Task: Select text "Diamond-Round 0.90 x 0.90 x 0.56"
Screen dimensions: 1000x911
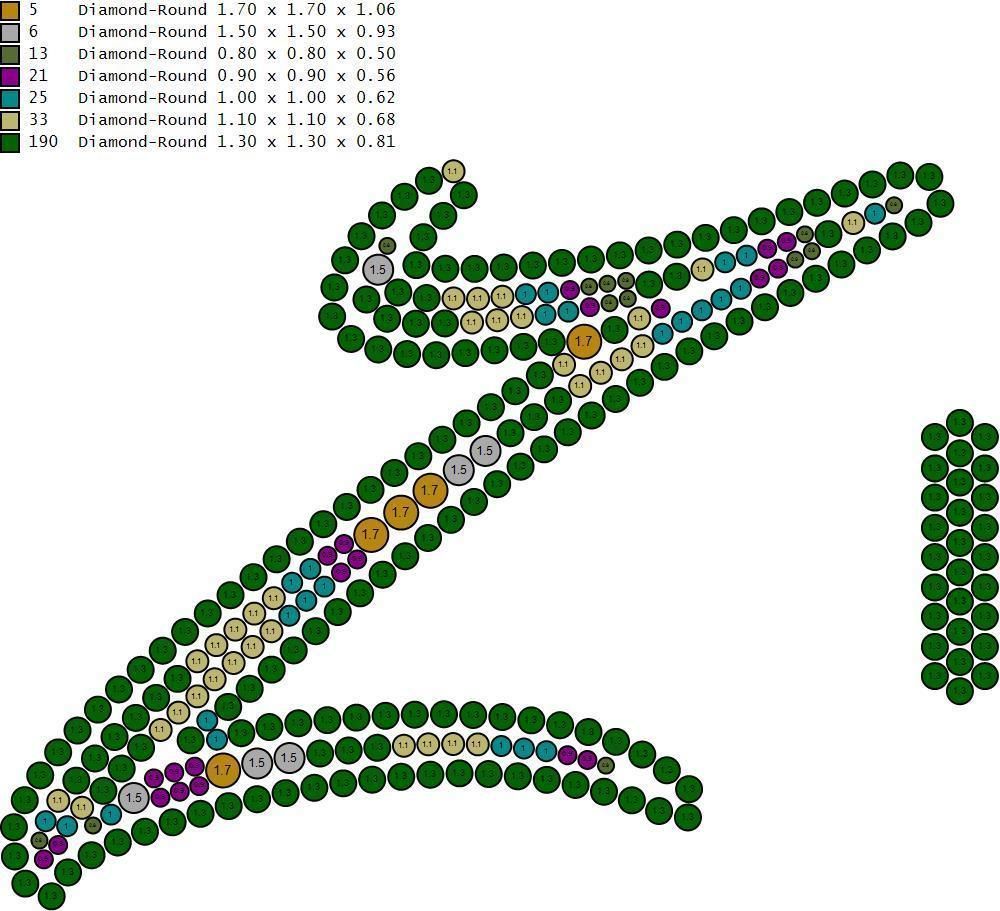Action: [237, 75]
